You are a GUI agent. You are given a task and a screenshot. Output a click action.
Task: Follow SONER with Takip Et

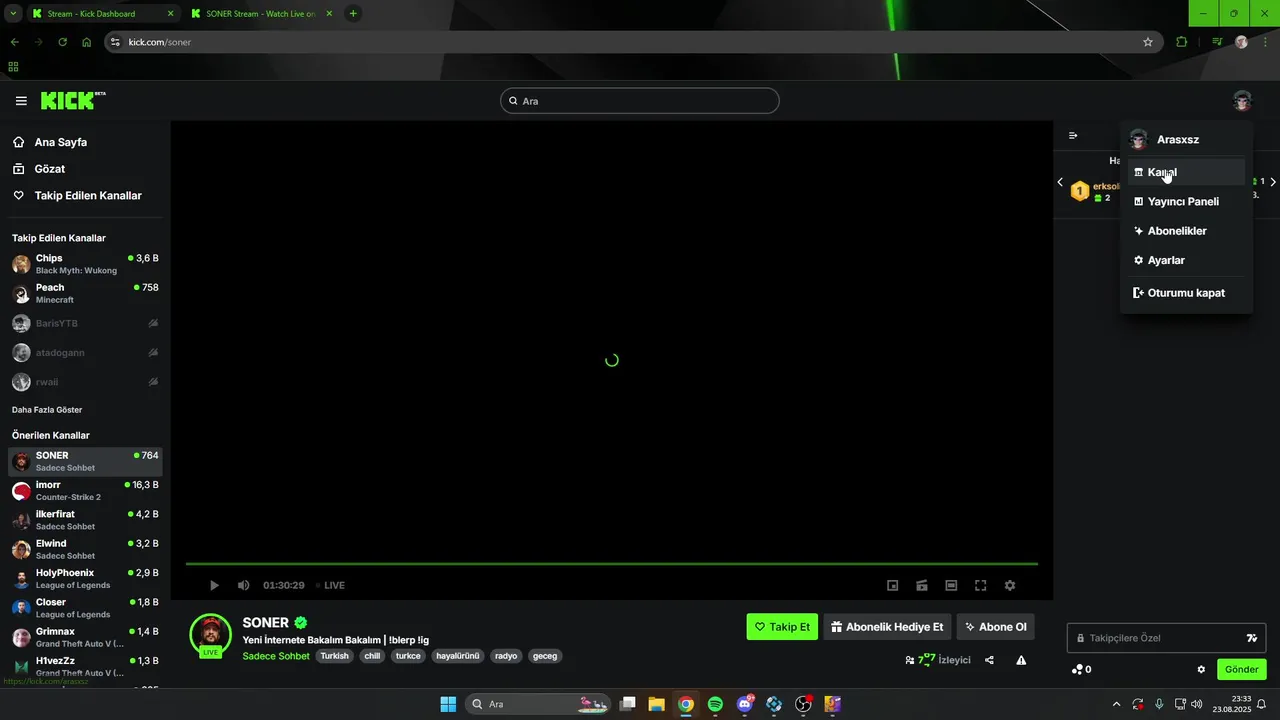[x=782, y=627]
